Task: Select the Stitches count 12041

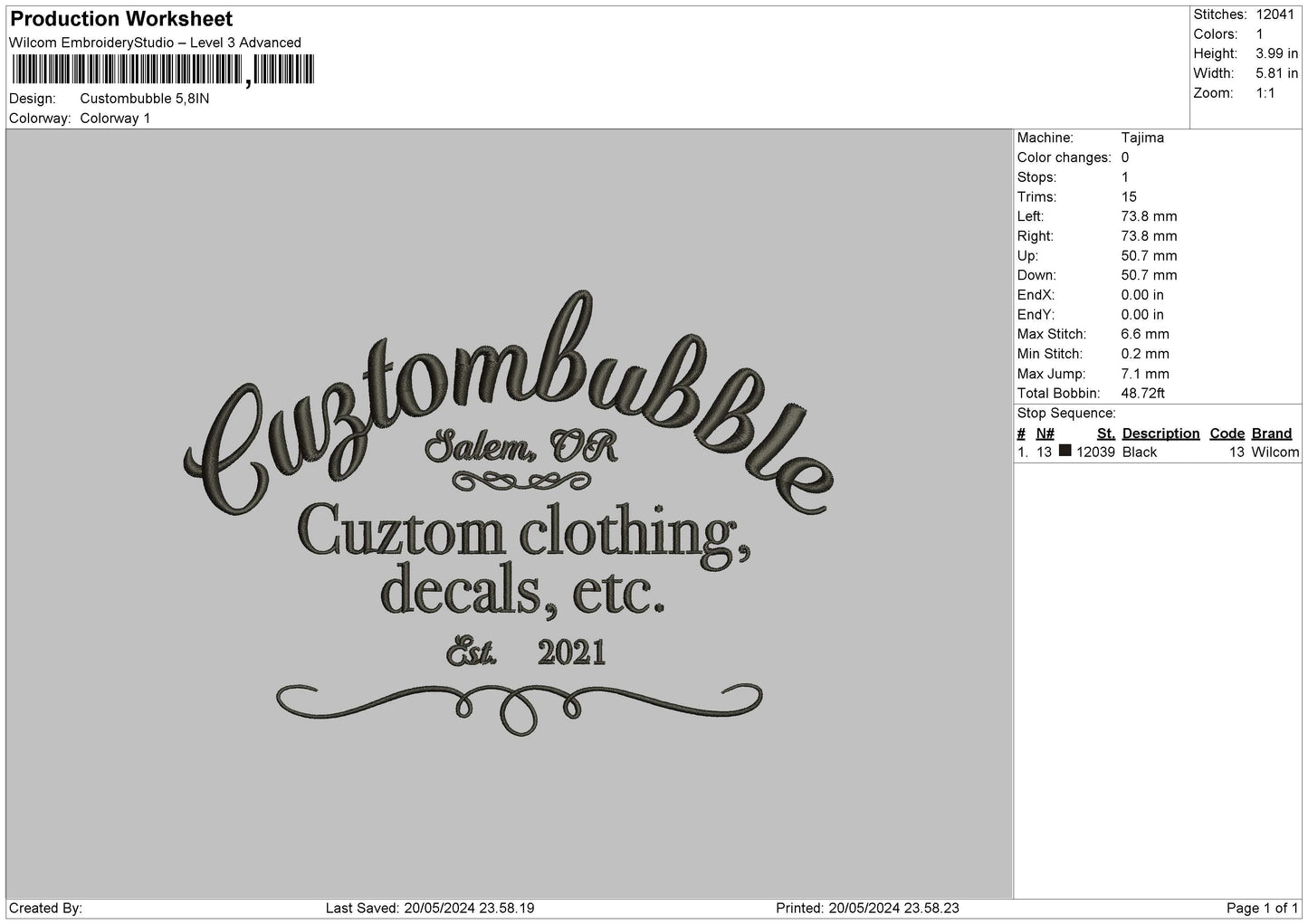Action: 1276,14
